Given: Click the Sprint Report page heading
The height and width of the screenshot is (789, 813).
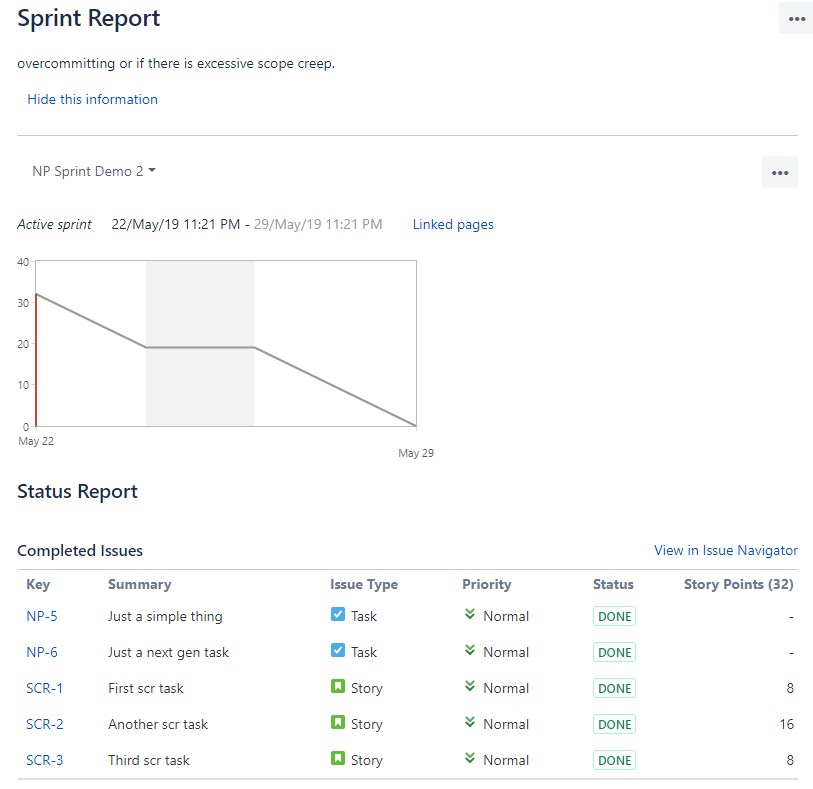Looking at the screenshot, I should click(89, 19).
